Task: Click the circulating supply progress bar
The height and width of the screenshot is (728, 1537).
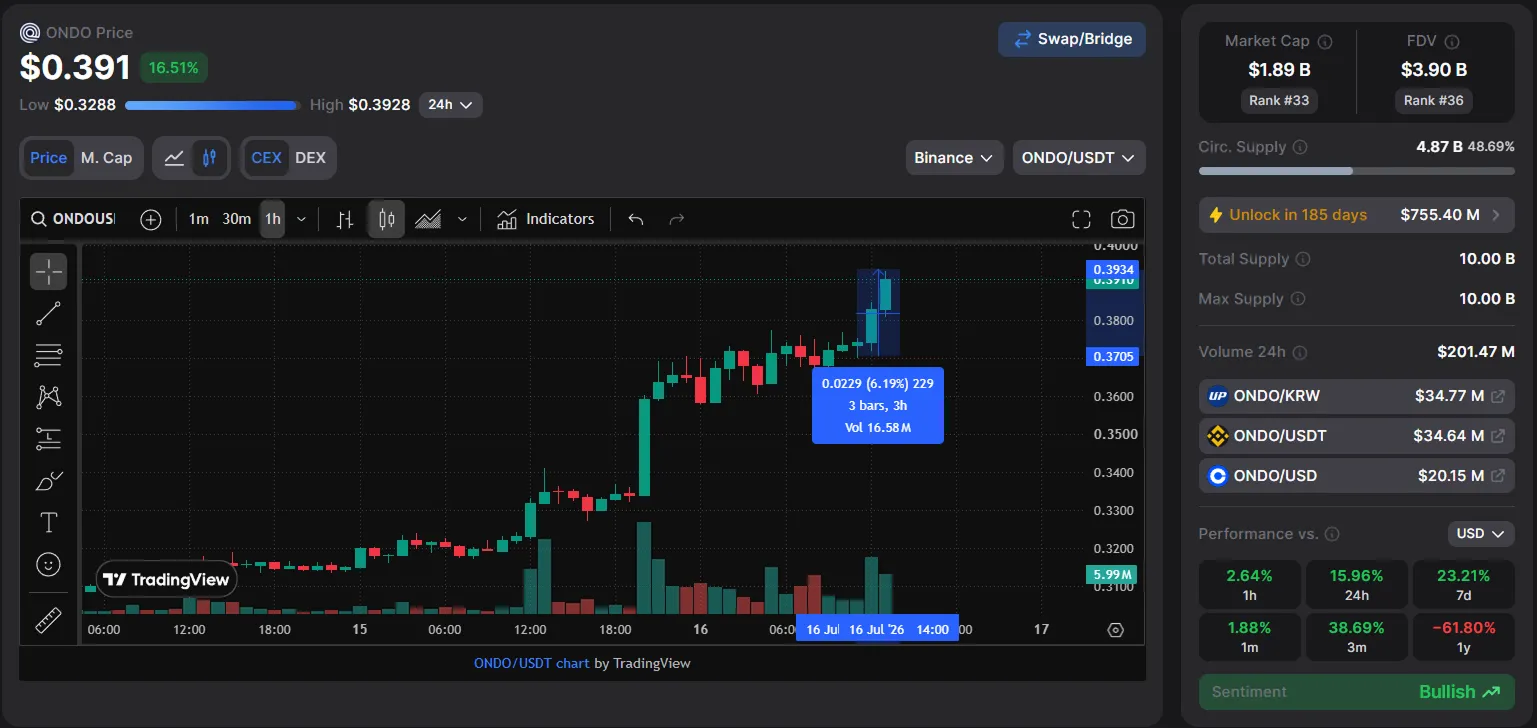Action: click(1356, 171)
